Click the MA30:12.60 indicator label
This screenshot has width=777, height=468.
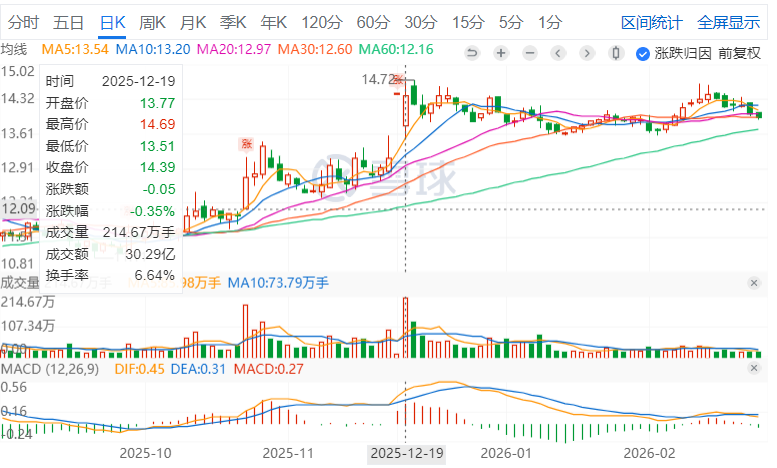pyautogui.click(x=315, y=49)
